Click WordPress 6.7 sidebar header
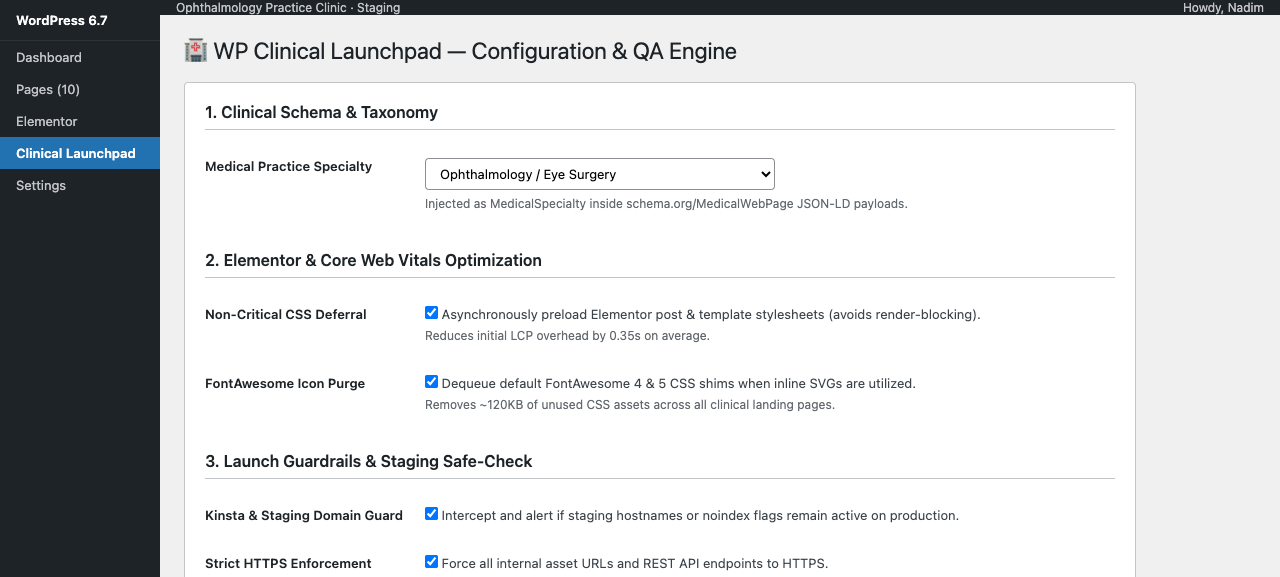Viewport: 1280px width, 577px height. [62, 20]
